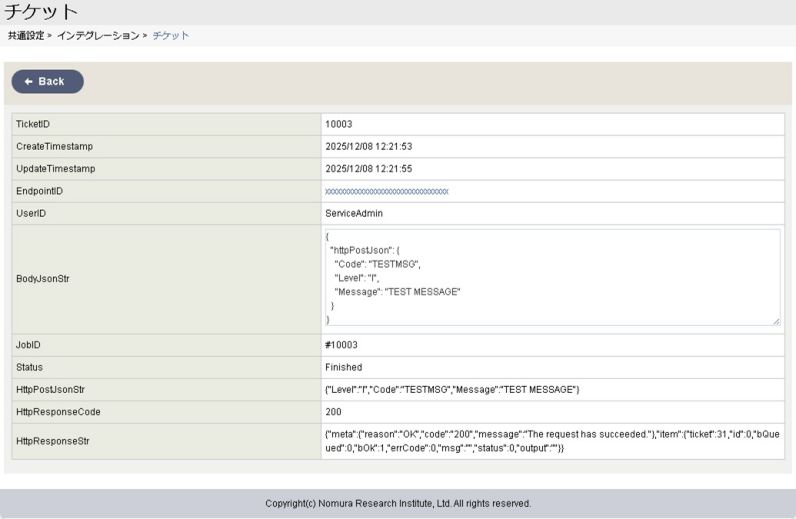The height and width of the screenshot is (519, 796).
Task: Click the "Code": "TESTMSG" line in BodyJsonStr
Action: tap(377, 265)
